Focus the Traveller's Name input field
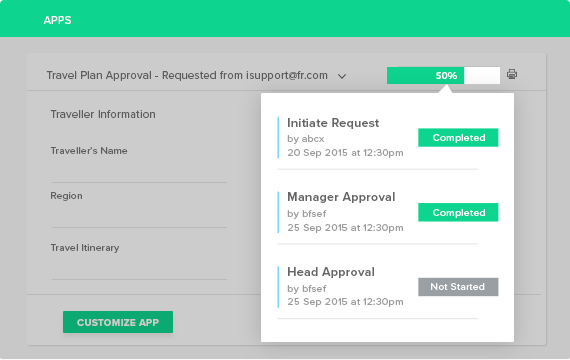Image resolution: width=570 pixels, height=360 pixels. point(139,172)
